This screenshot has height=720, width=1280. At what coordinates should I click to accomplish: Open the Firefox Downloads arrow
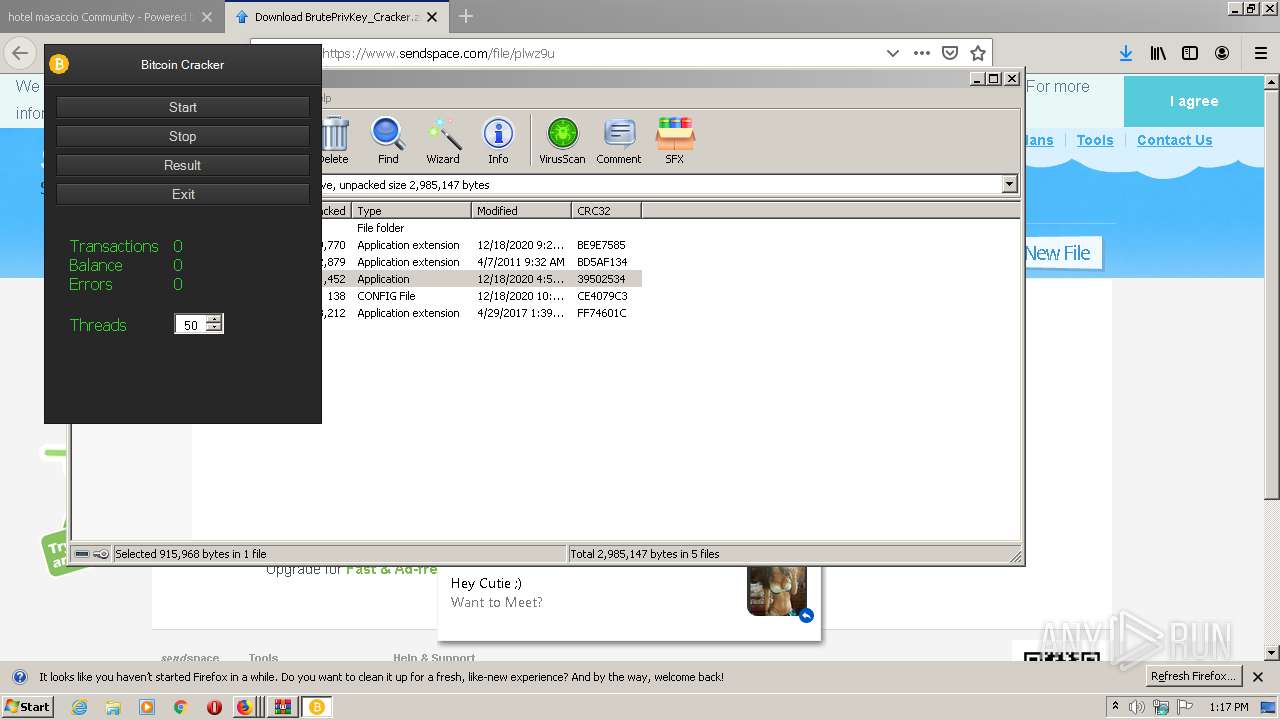click(1126, 53)
